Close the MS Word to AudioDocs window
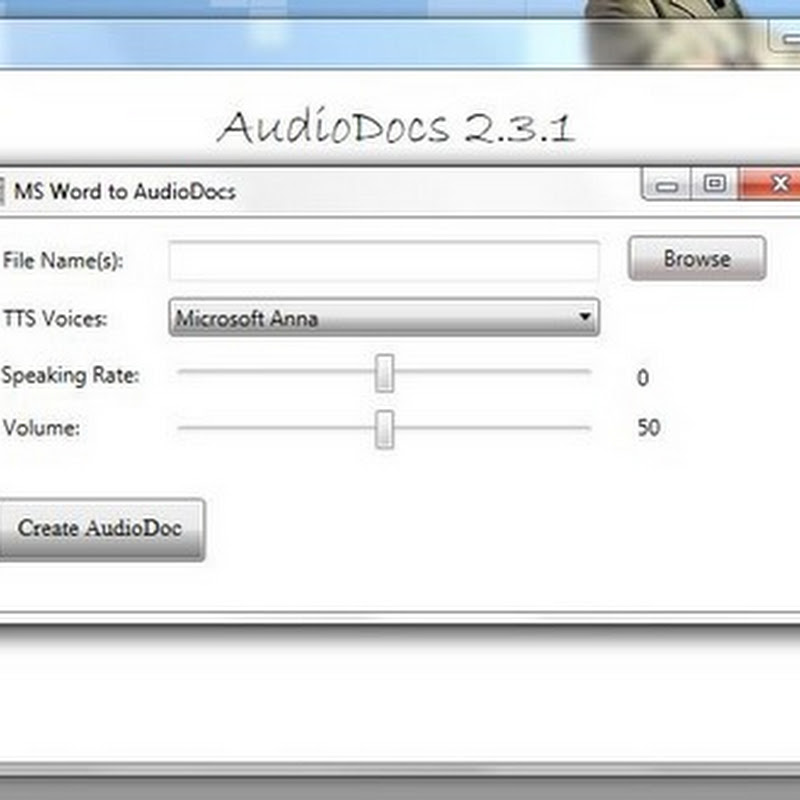 point(770,183)
